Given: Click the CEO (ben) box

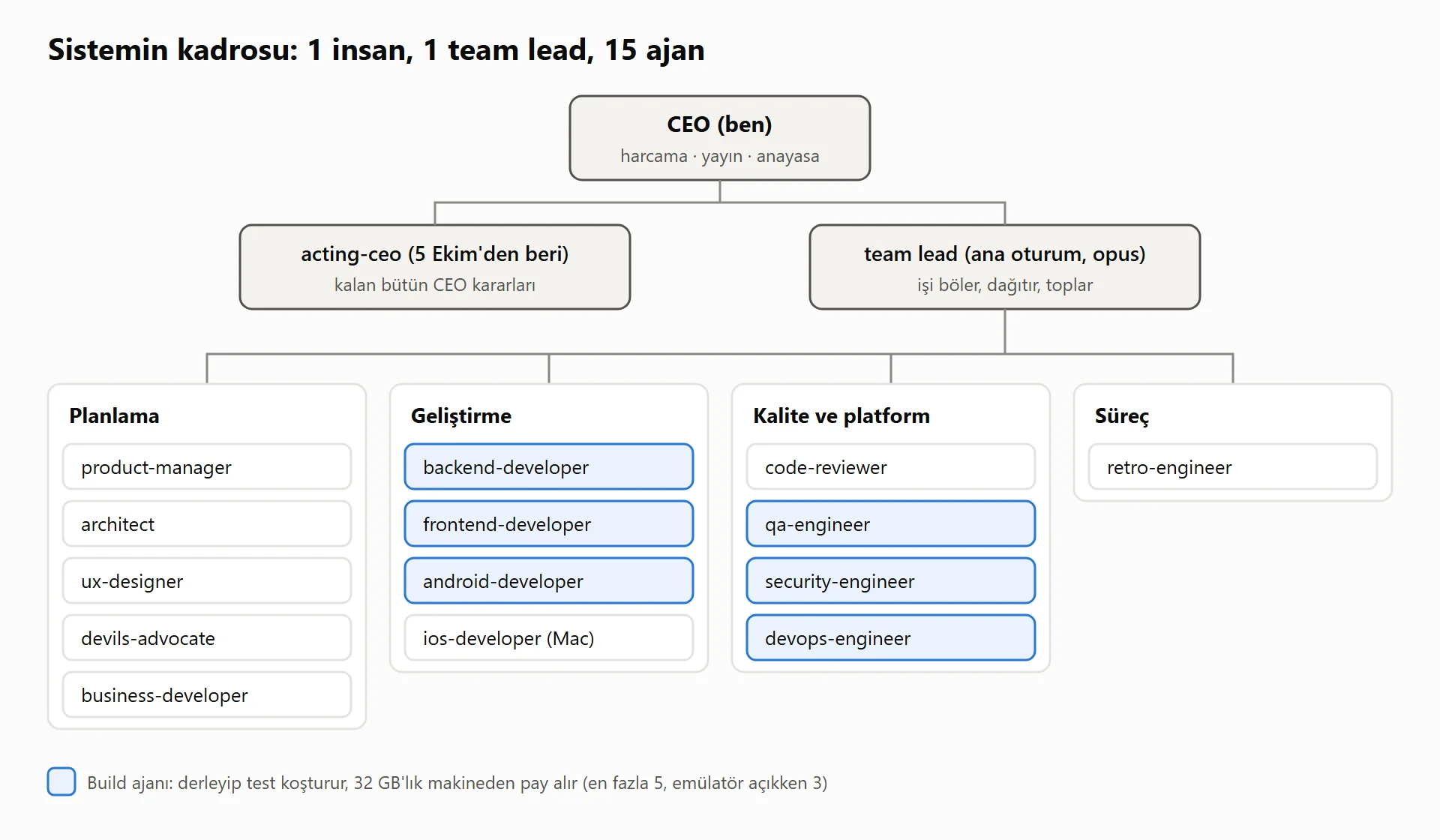Looking at the screenshot, I should (x=720, y=138).
